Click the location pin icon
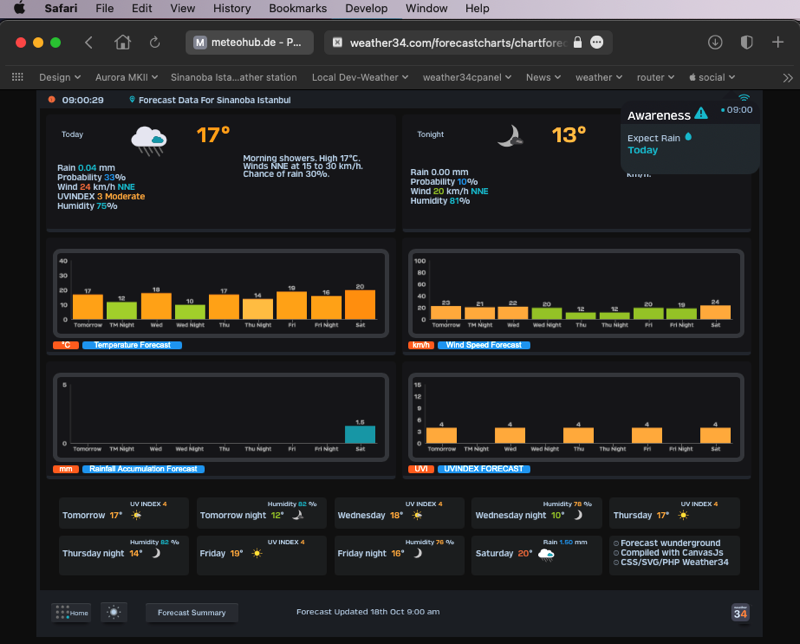 click(x=132, y=100)
